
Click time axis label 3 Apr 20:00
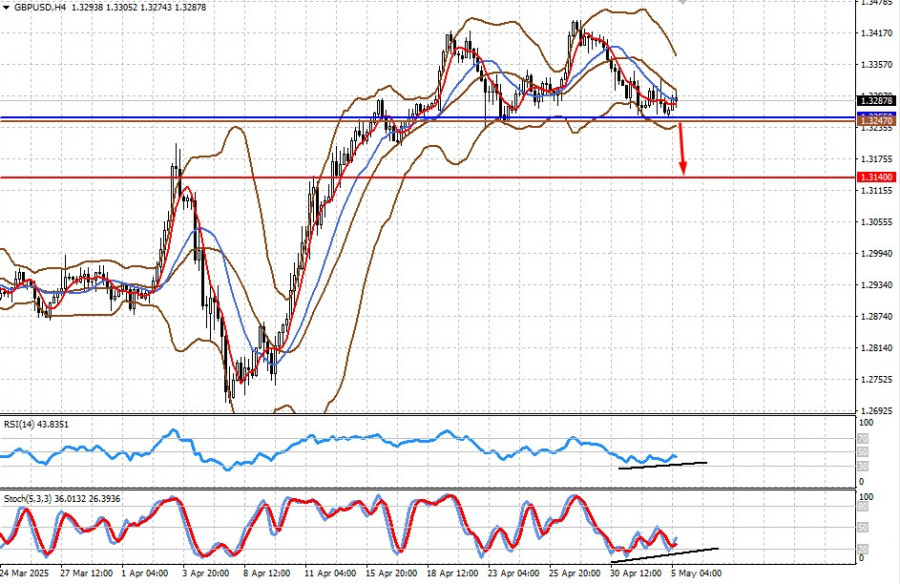[x=206, y=573]
